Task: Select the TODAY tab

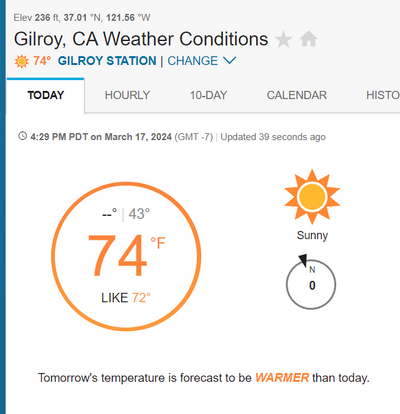Action: tap(46, 95)
